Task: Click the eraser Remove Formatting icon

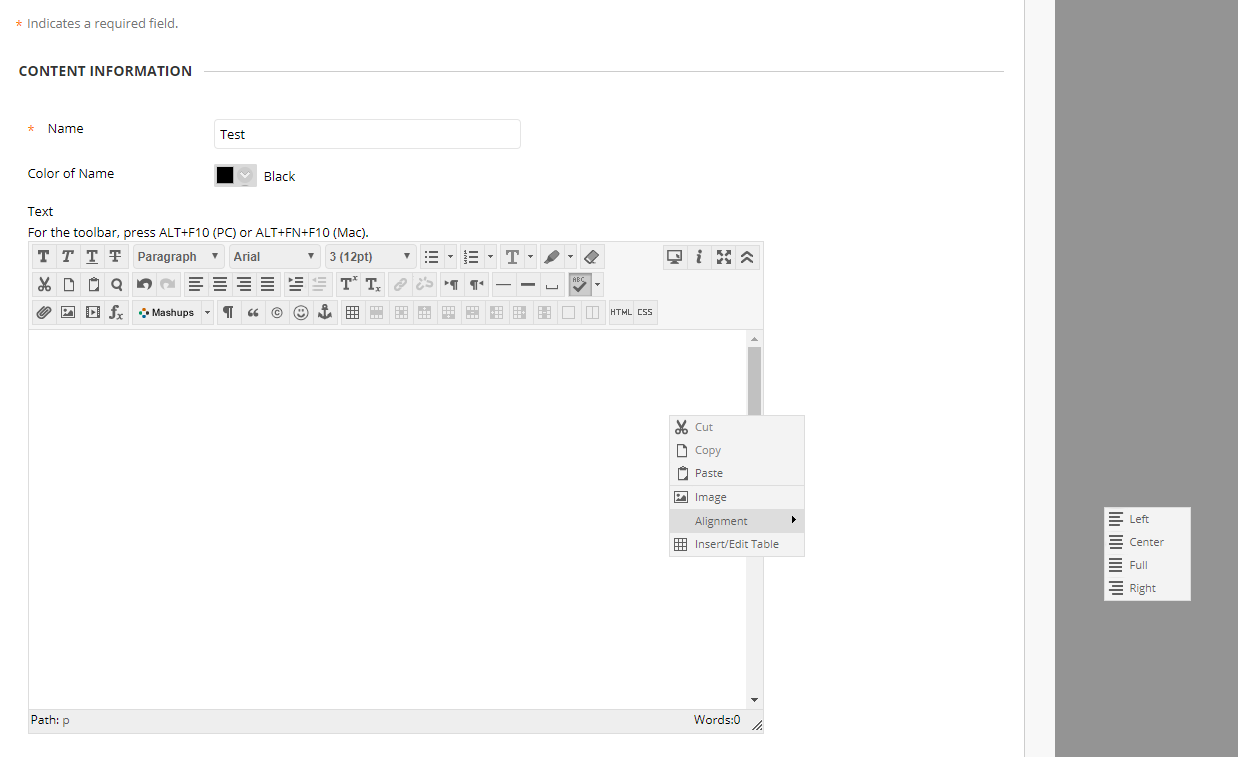Action: coord(591,257)
